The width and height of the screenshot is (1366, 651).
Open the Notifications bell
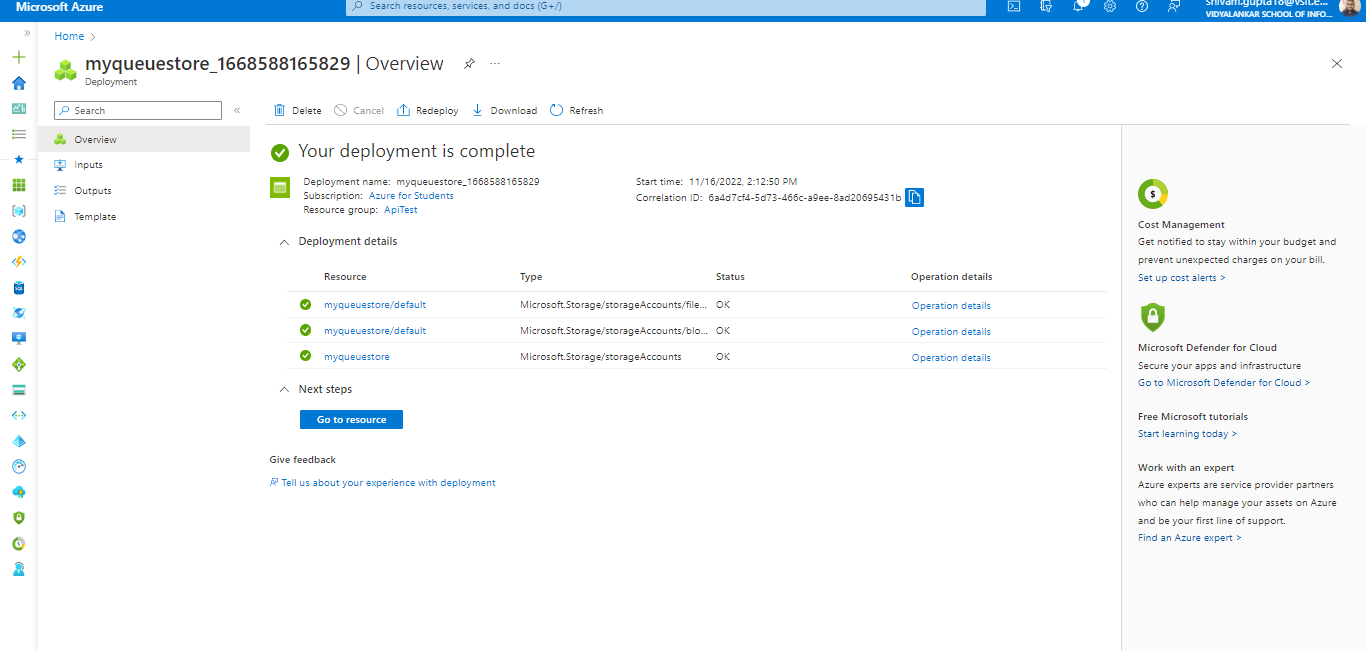point(1078,6)
